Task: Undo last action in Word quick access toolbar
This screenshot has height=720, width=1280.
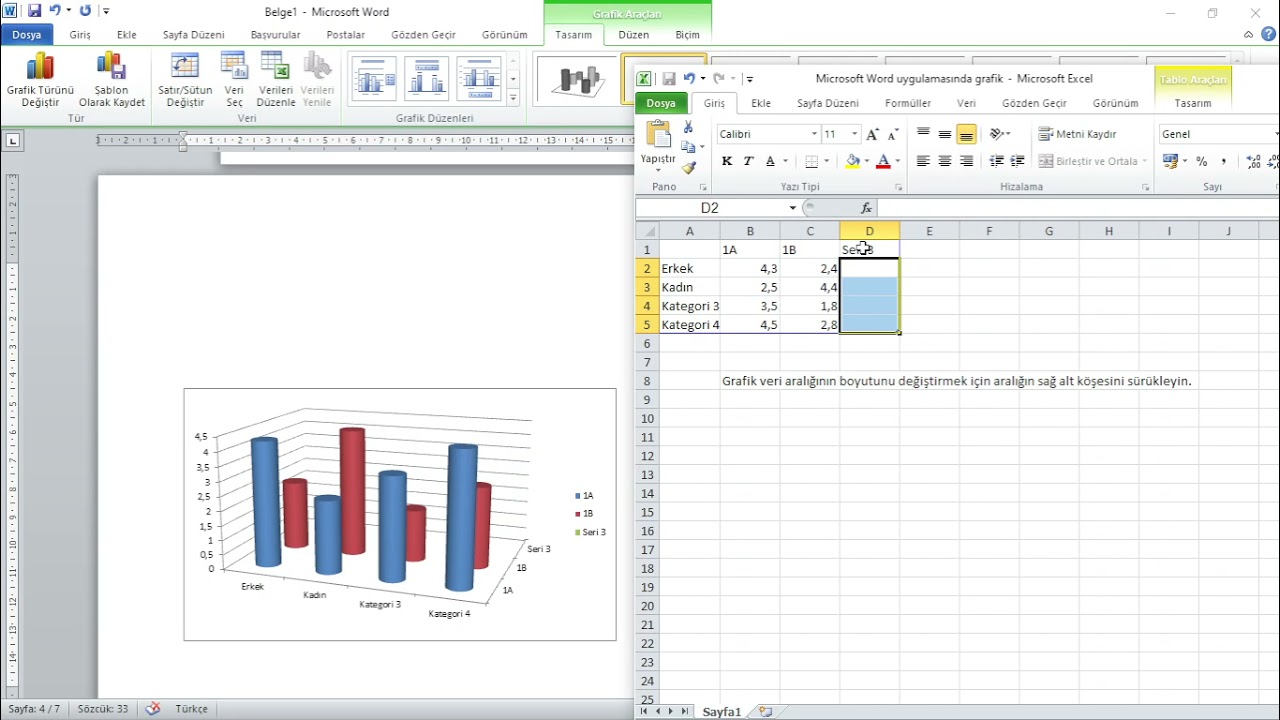Action: click(56, 11)
